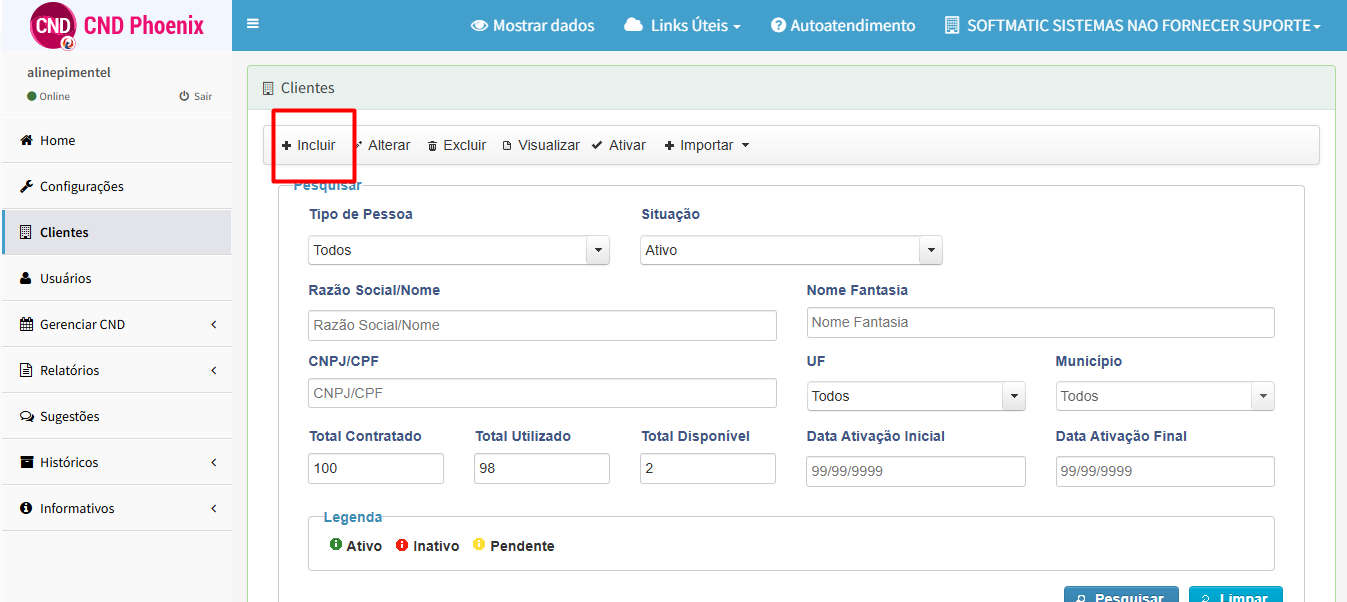Click the Total Disponível field
The image size is (1347, 602).
click(x=708, y=468)
